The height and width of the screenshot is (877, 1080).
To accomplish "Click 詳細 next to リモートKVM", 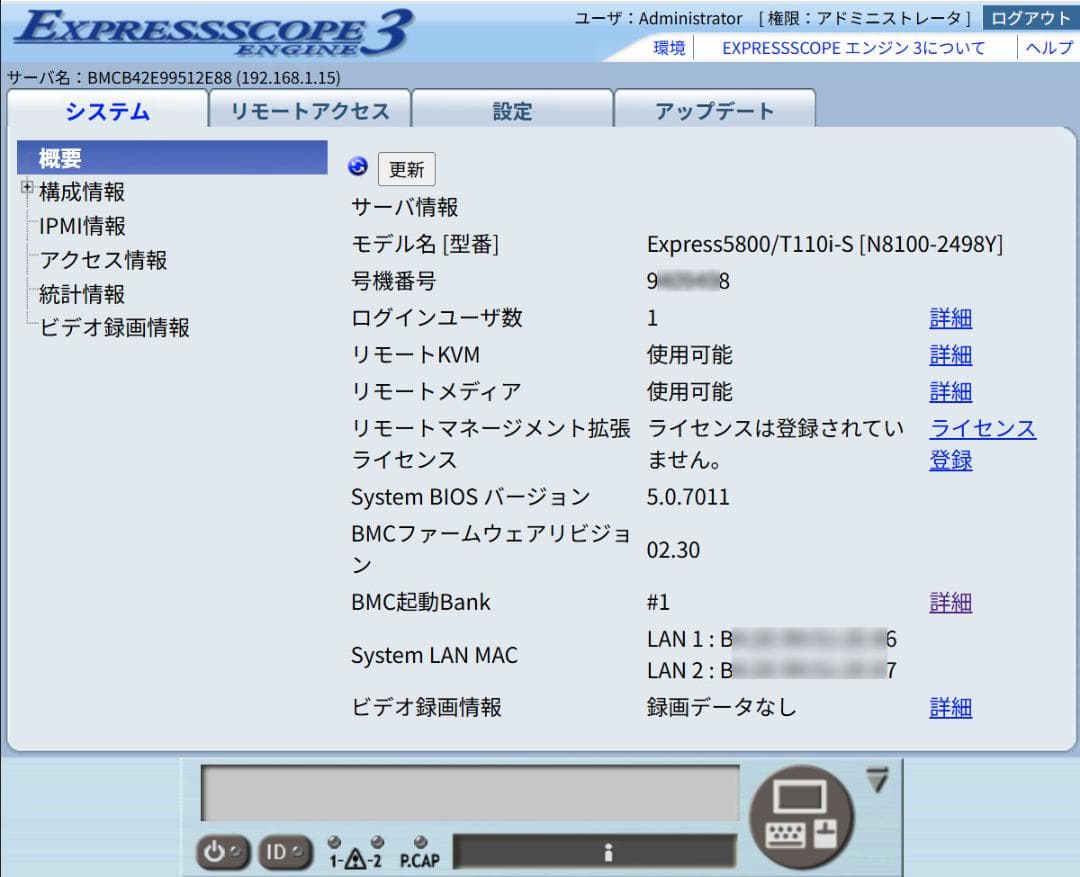I will [951, 355].
